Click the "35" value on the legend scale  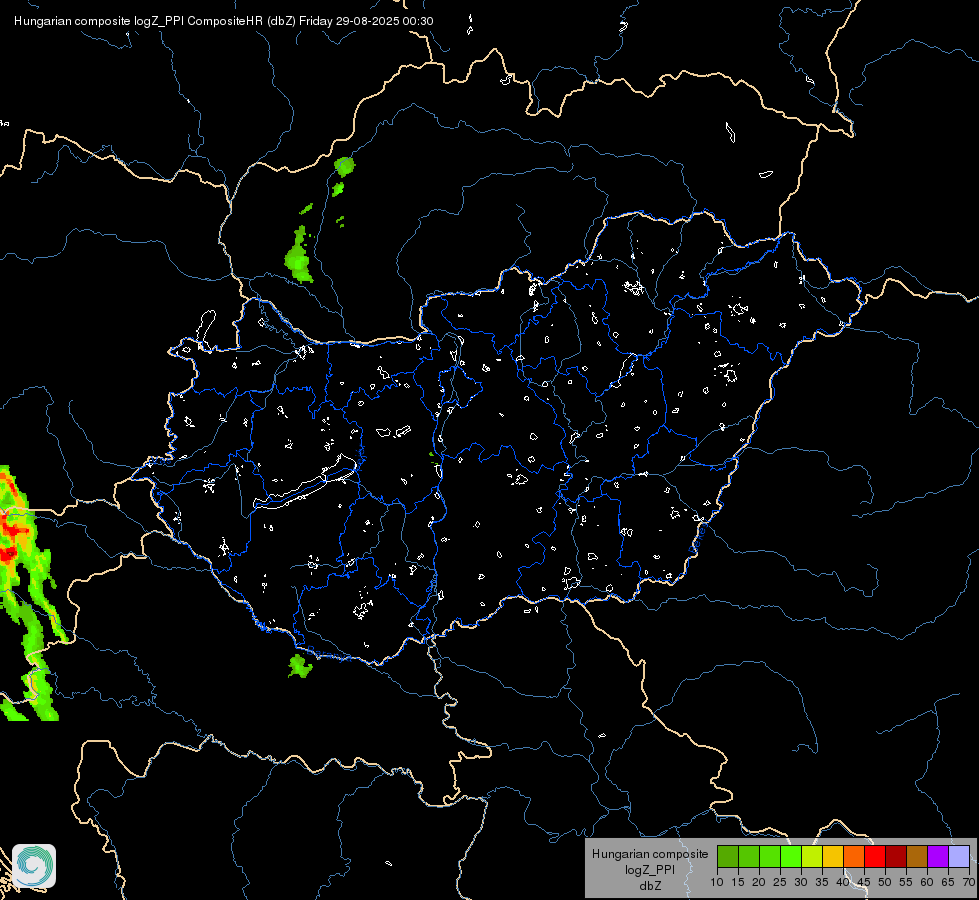[822, 883]
